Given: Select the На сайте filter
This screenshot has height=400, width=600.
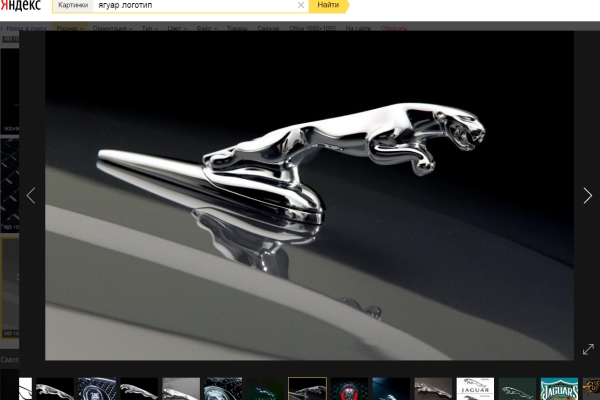Looking at the screenshot, I should (x=358, y=28).
